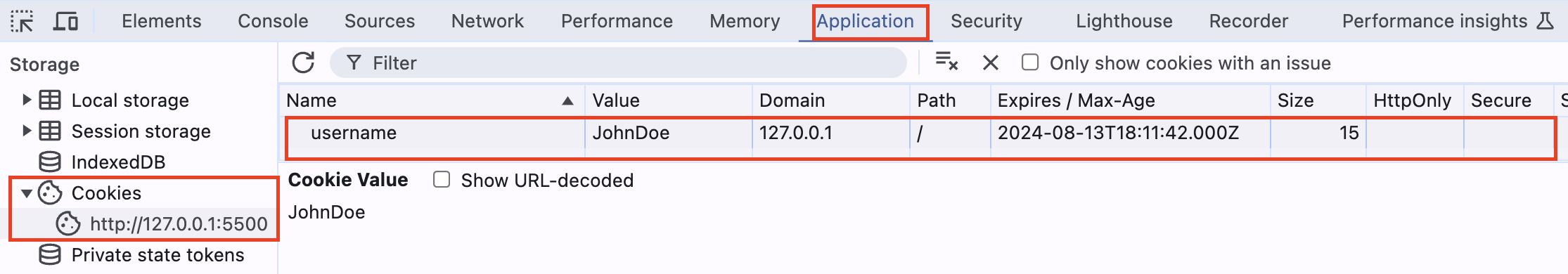The image size is (1568, 274).
Task: Click the Local storage grid icon
Action: click(x=49, y=100)
